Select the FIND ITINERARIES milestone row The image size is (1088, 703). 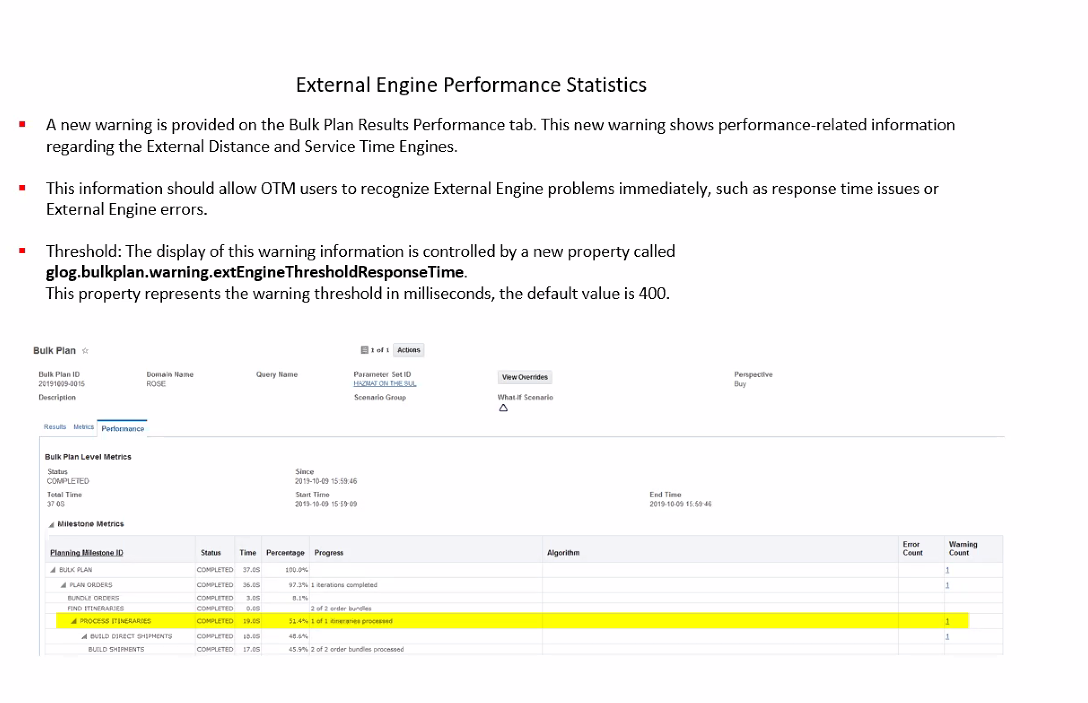coord(95,608)
